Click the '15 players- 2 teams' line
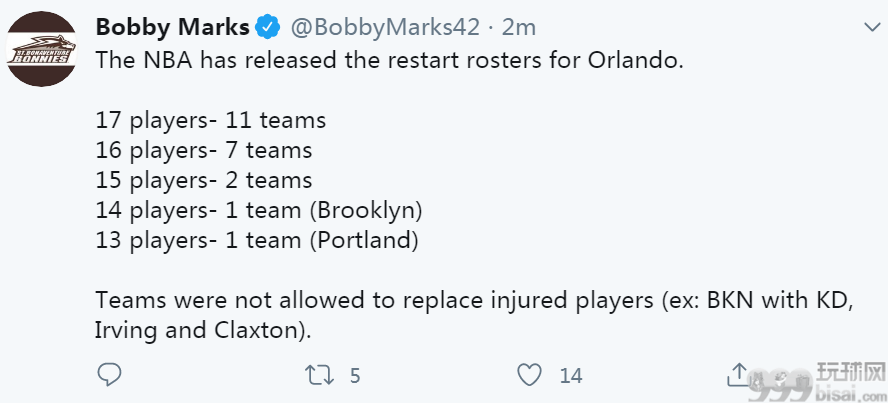Screen dimensions: 888x403 coord(204,181)
